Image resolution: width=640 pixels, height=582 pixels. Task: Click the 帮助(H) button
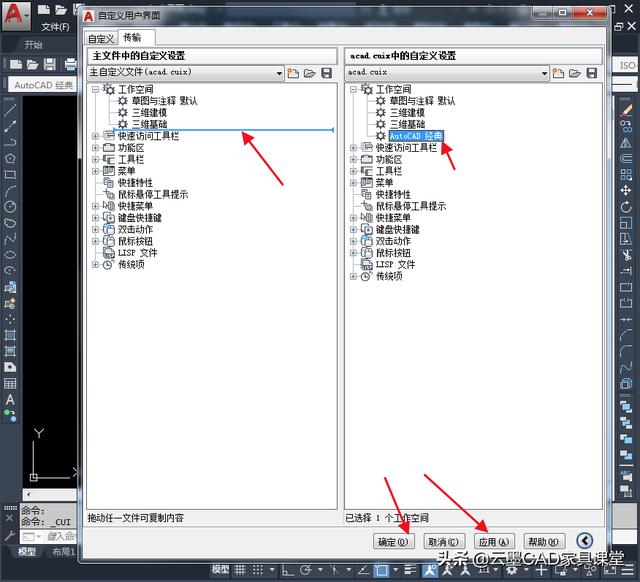544,542
